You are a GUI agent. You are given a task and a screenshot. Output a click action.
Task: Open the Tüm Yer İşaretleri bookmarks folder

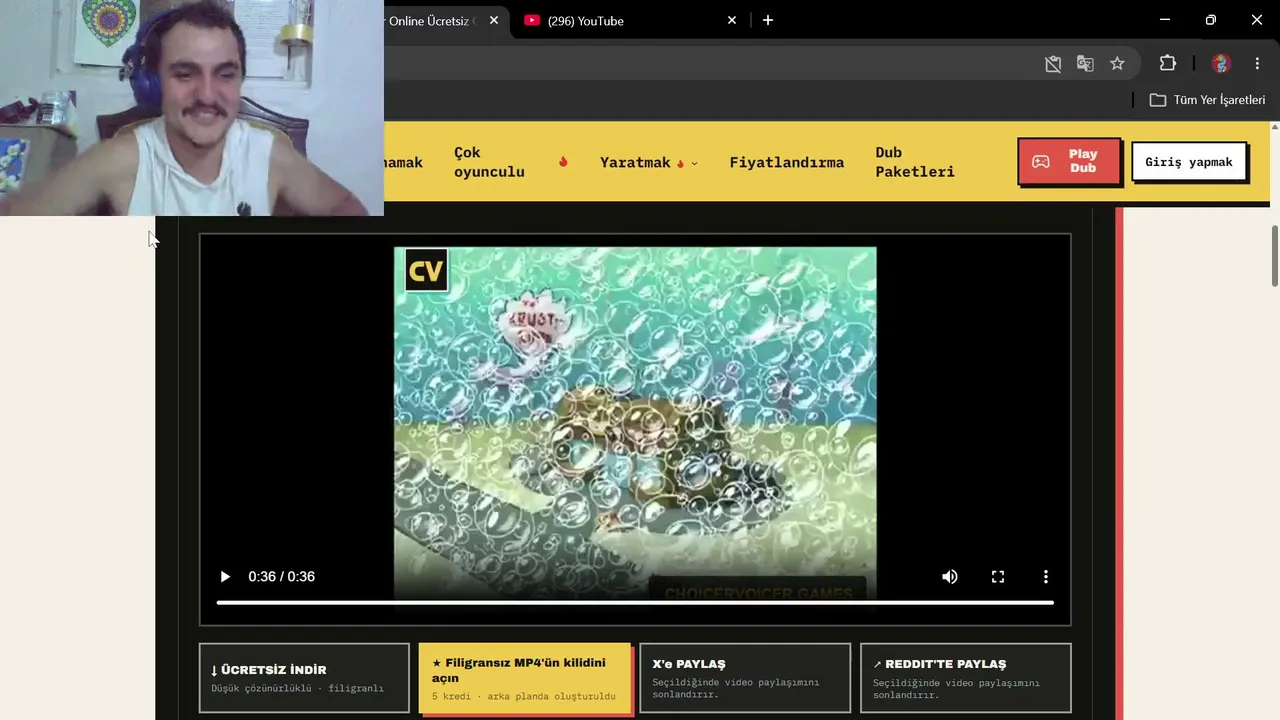(1207, 100)
